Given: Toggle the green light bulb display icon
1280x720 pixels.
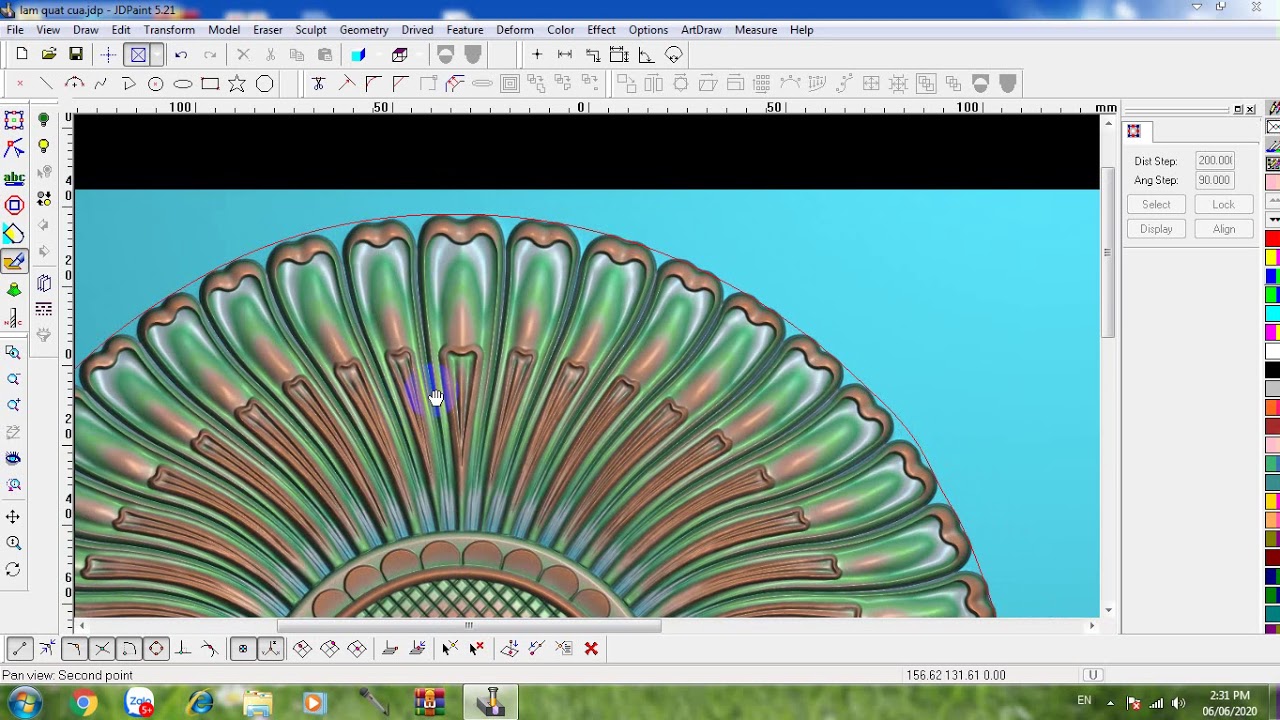Looking at the screenshot, I should [x=43, y=120].
